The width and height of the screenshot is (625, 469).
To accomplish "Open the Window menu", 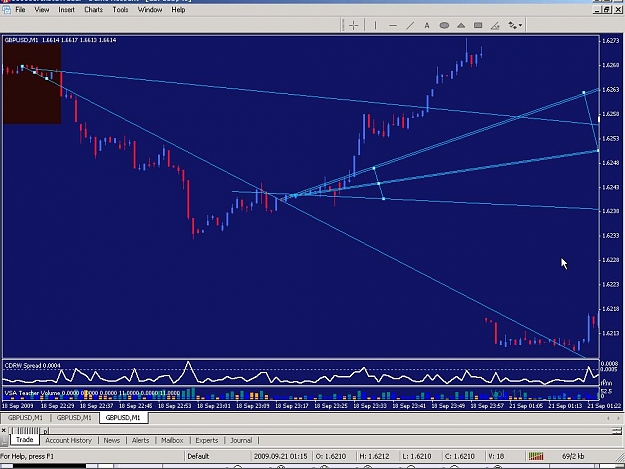I will (x=150, y=10).
